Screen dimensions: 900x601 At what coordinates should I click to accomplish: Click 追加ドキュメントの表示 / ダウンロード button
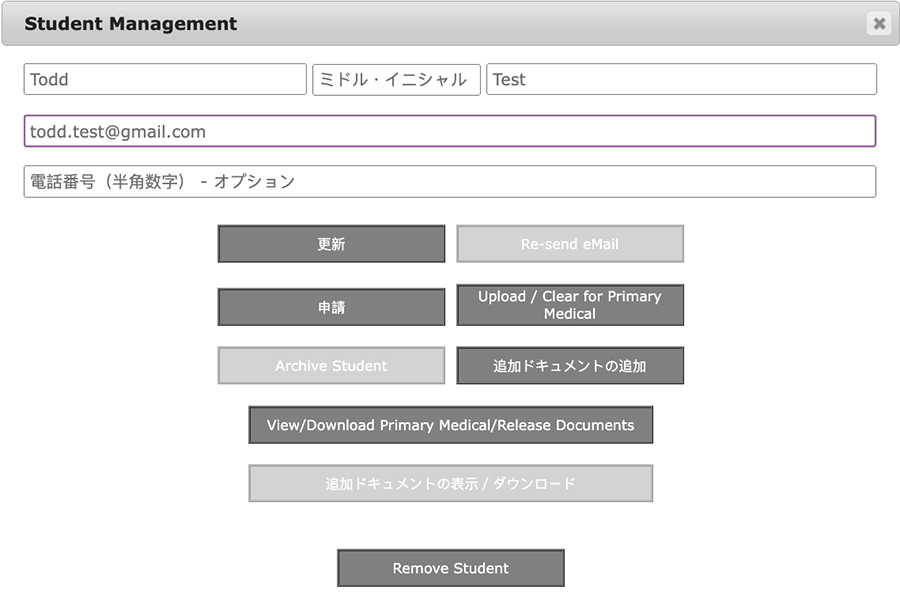point(450,484)
